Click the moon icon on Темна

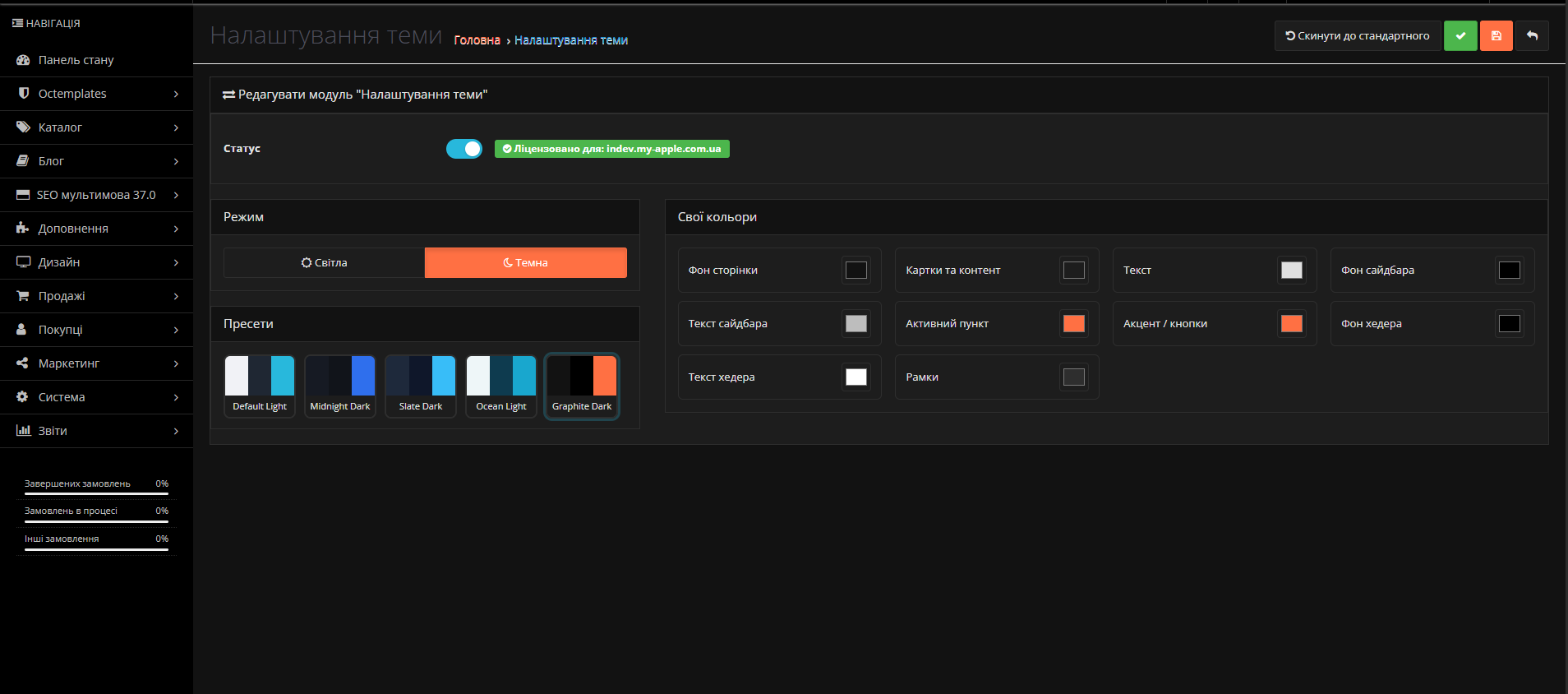[x=508, y=263]
